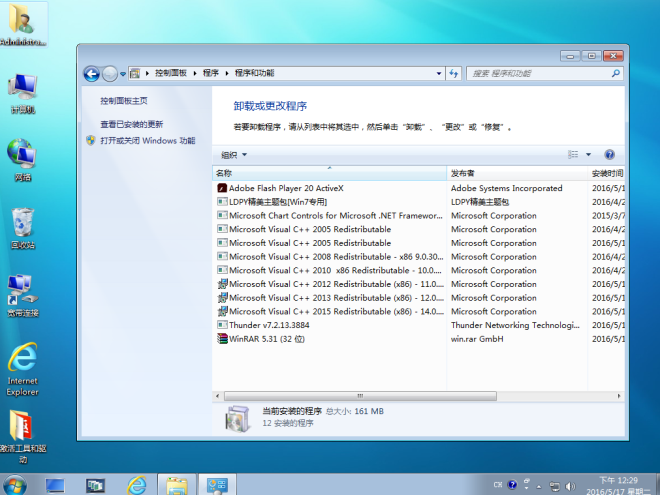Open the 组织 dropdown menu
This screenshot has width=660, height=495.
tap(234, 155)
